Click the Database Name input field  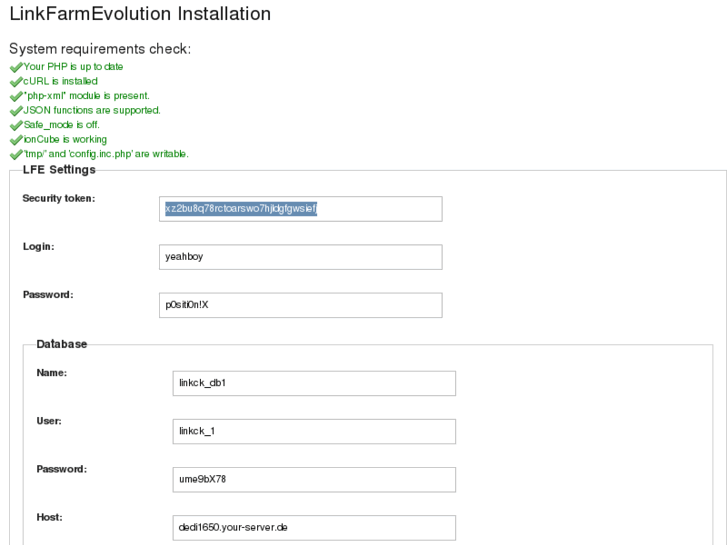[314, 383]
